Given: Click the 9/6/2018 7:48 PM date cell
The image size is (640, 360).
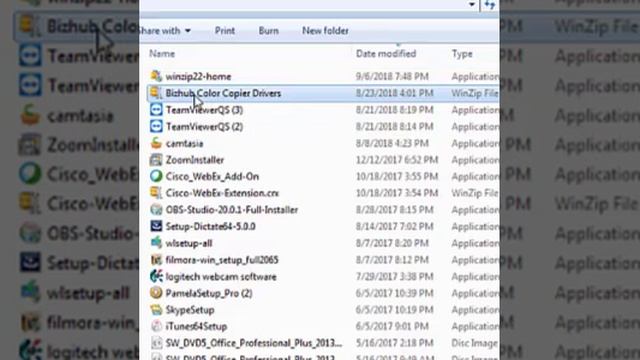Looking at the screenshot, I should pos(392,76).
